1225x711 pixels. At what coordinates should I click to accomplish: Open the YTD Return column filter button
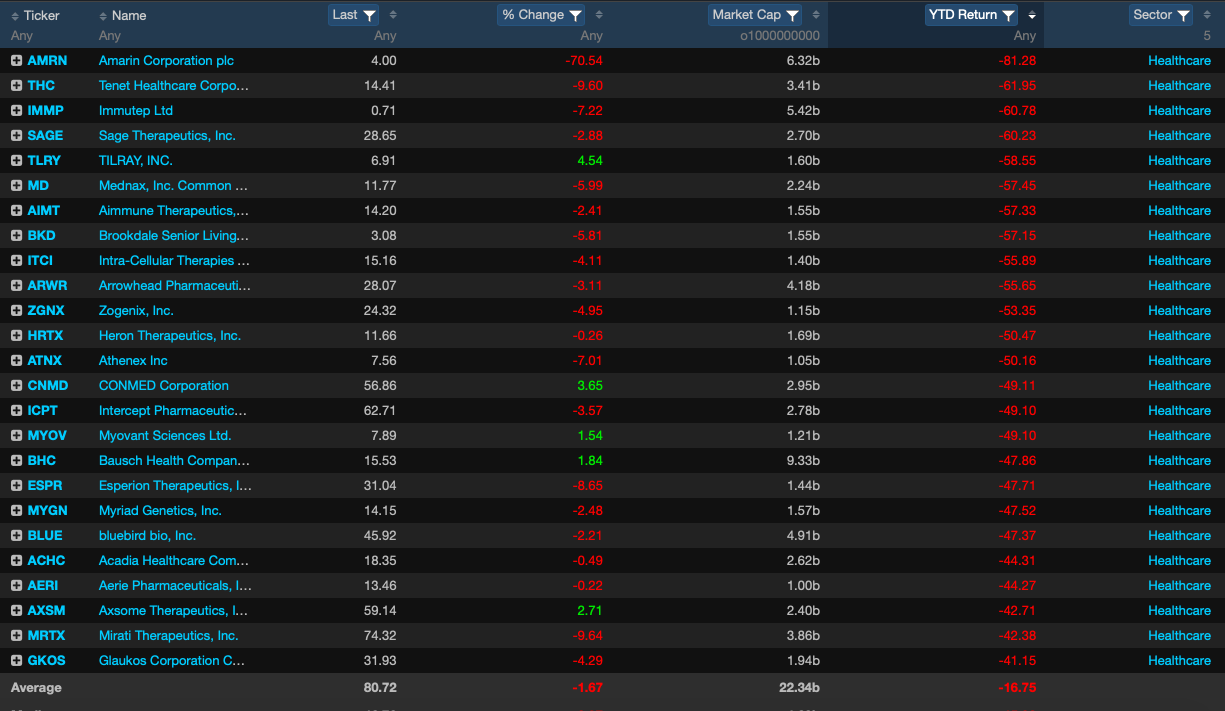972,15
